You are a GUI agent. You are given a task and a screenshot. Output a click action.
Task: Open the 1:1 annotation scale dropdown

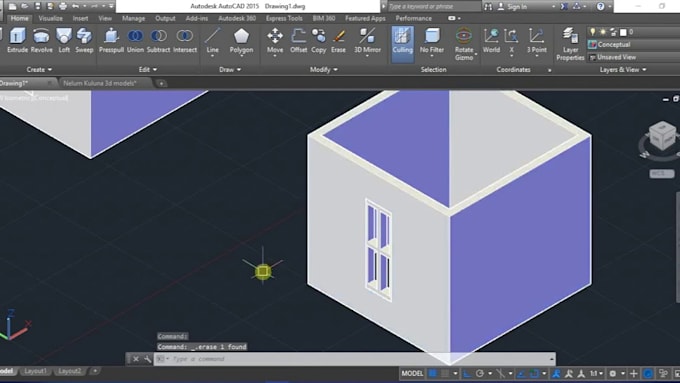coord(596,373)
